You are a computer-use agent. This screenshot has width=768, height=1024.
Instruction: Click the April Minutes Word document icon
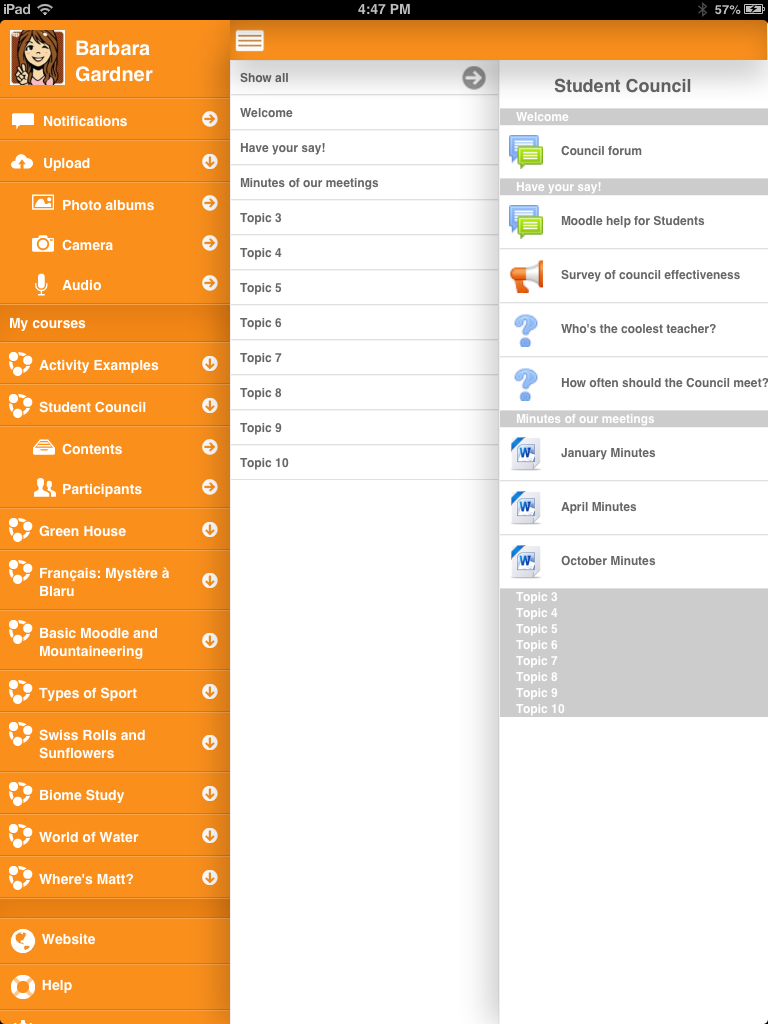tap(526, 508)
